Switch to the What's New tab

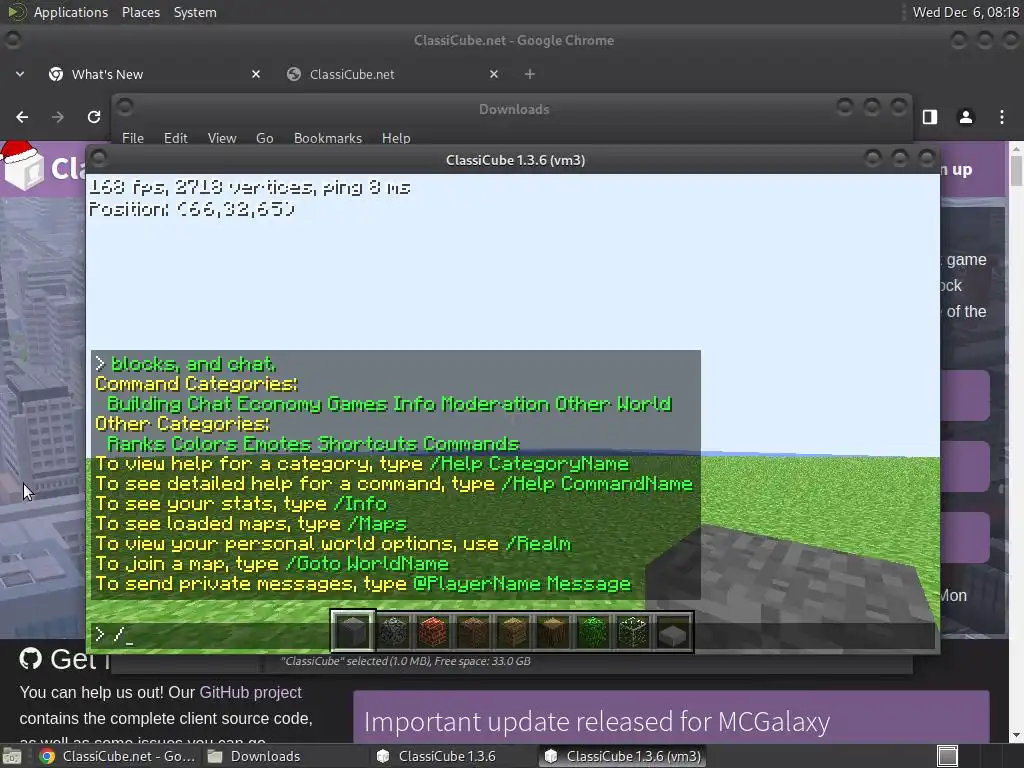(x=155, y=74)
